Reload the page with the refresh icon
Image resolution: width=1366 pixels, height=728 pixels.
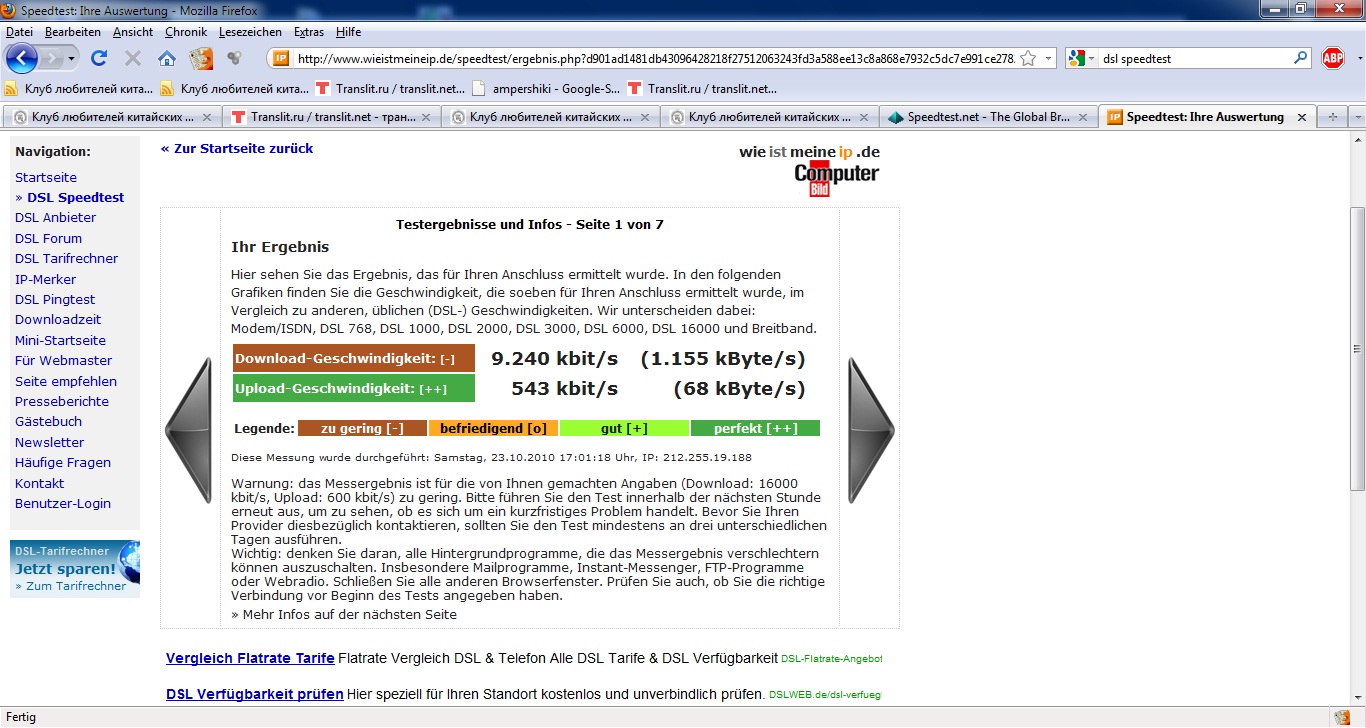(x=99, y=58)
